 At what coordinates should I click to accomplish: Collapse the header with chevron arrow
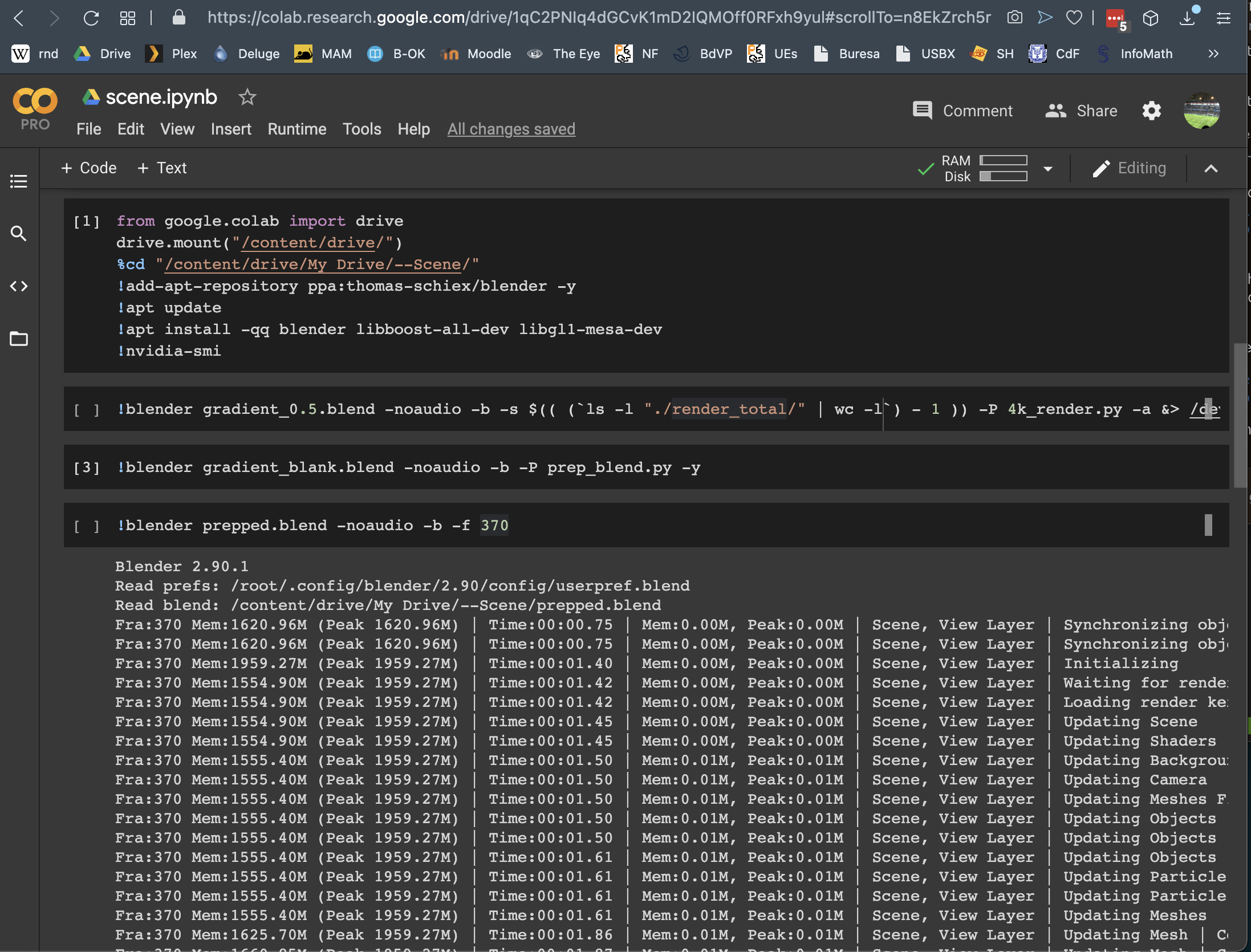(x=1211, y=169)
